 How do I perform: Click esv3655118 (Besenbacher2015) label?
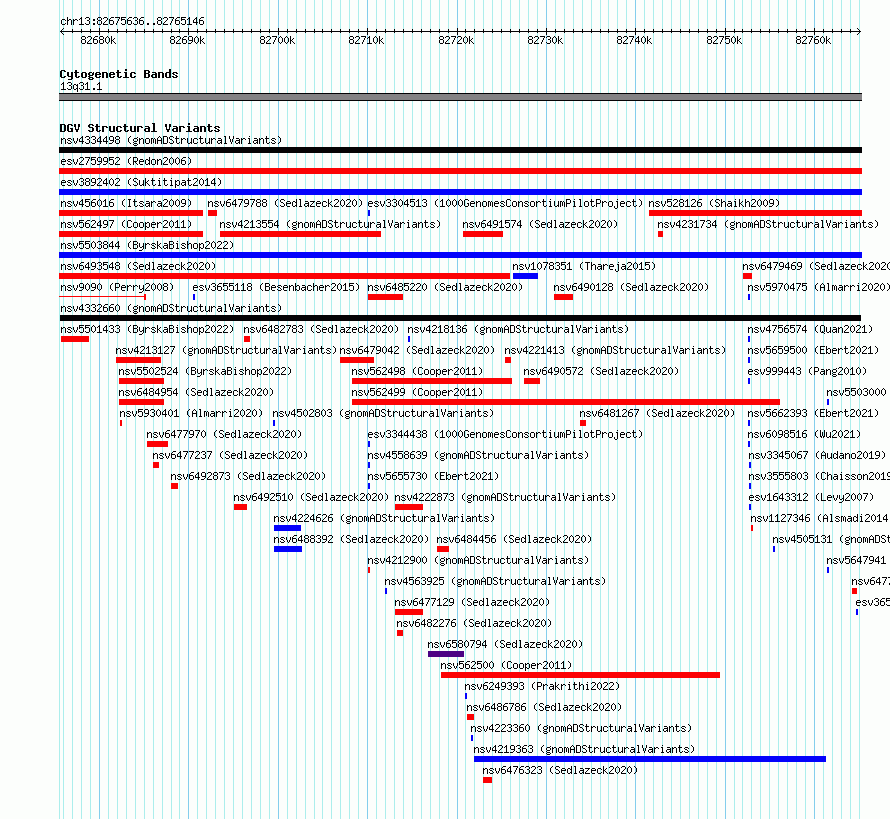pyautogui.click(x=276, y=287)
